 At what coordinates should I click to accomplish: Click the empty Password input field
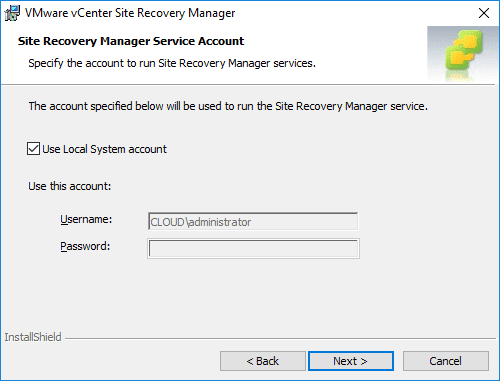coord(253,249)
